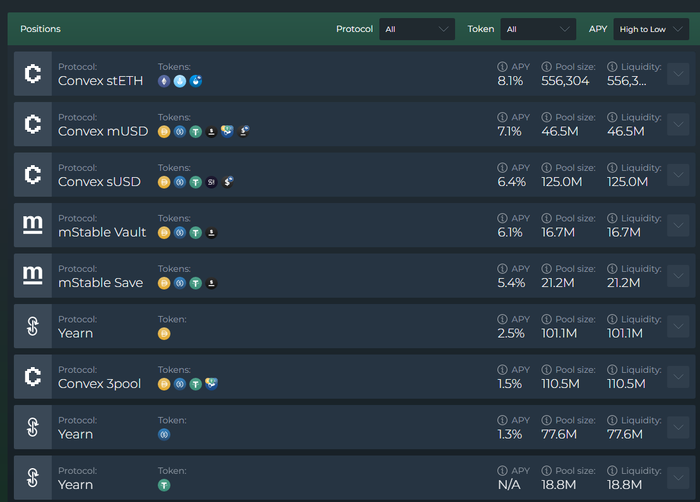This screenshot has height=502, width=700.
Task: Click the Positions header label
Action: coord(40,29)
